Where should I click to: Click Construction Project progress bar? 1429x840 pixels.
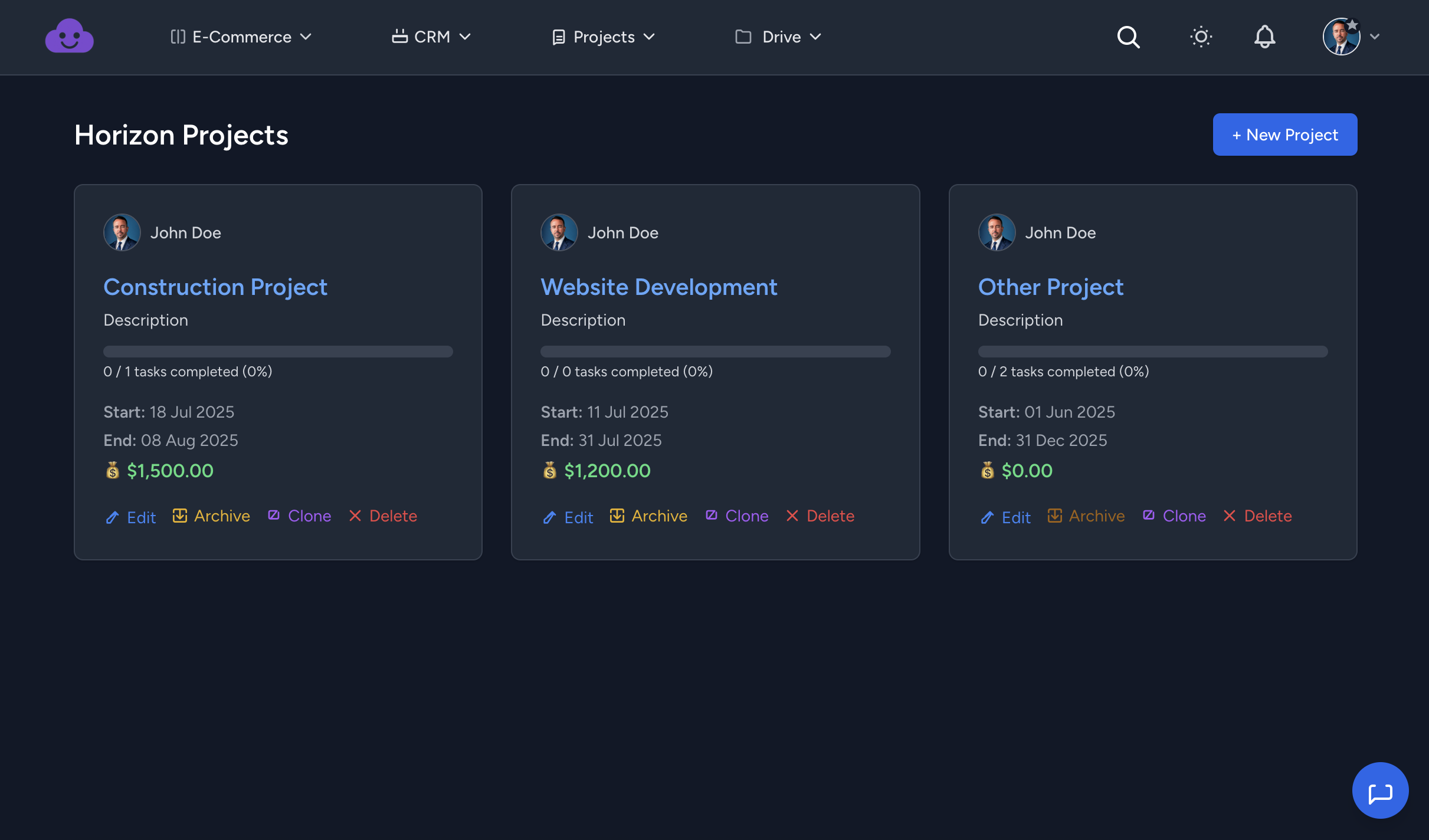click(278, 352)
